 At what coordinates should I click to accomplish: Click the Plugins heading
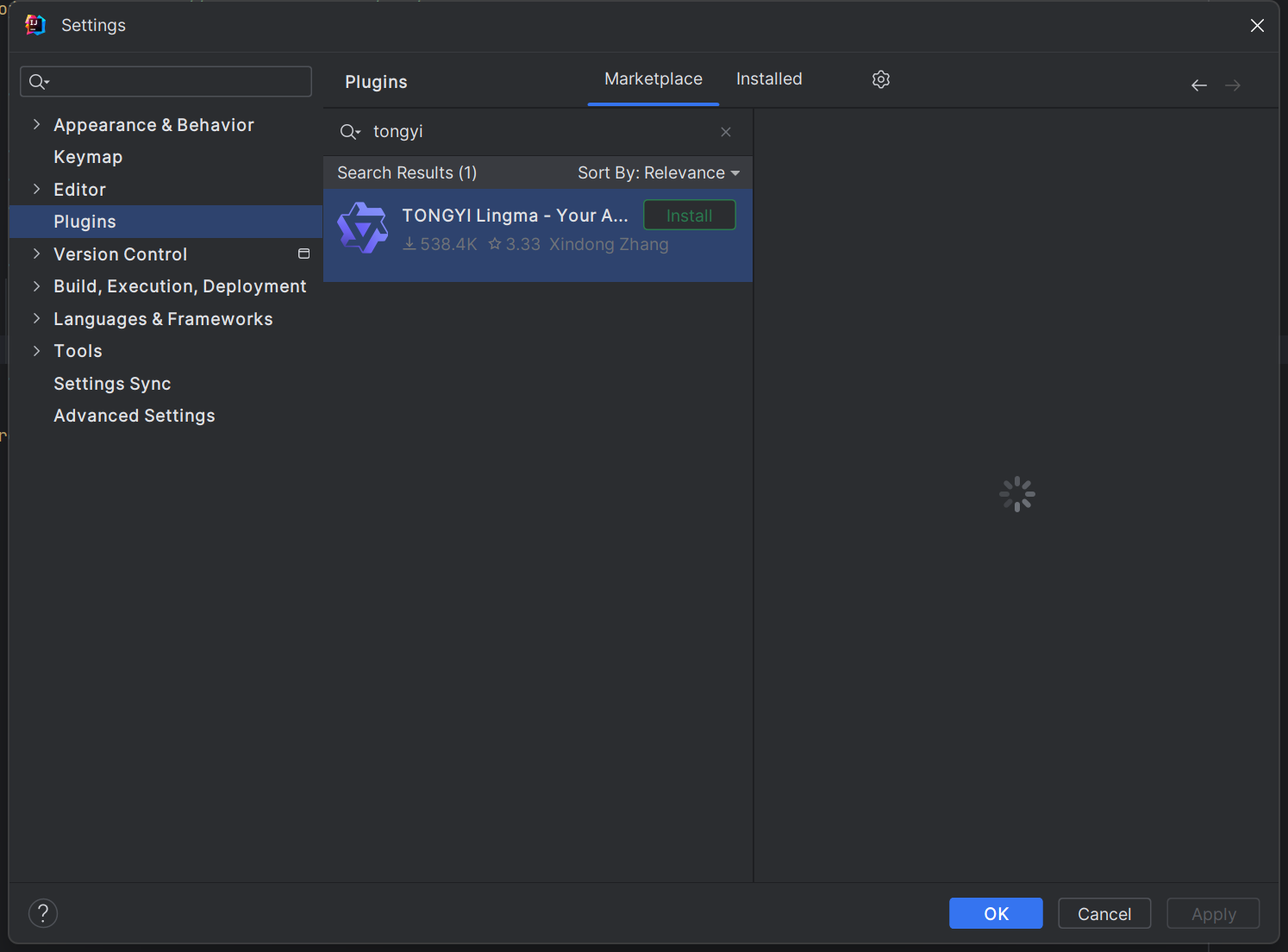[x=376, y=82]
